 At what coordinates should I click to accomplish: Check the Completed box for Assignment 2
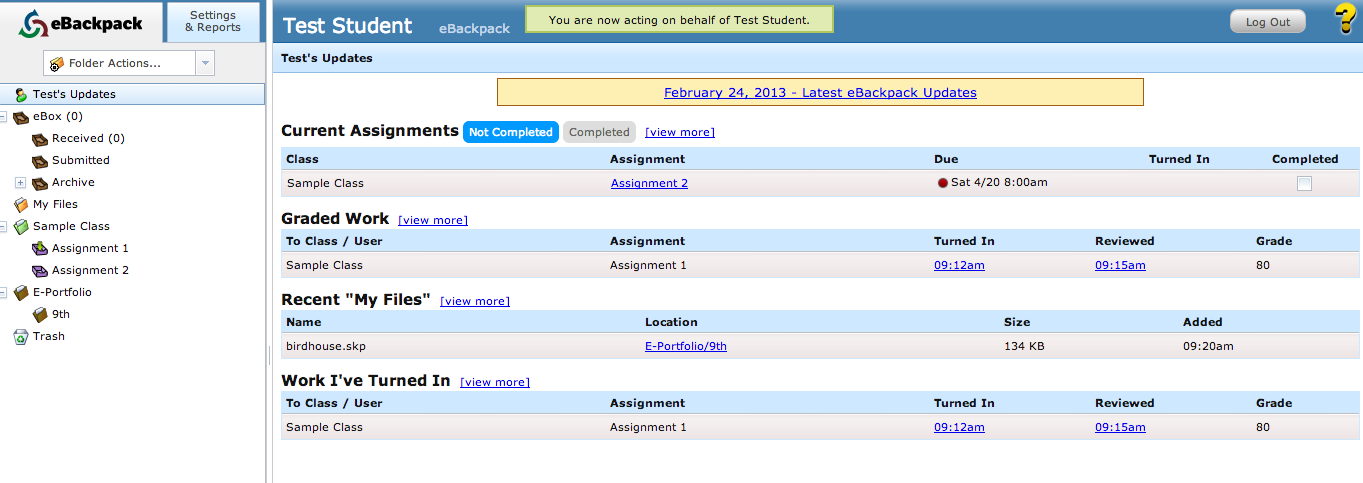1304,183
